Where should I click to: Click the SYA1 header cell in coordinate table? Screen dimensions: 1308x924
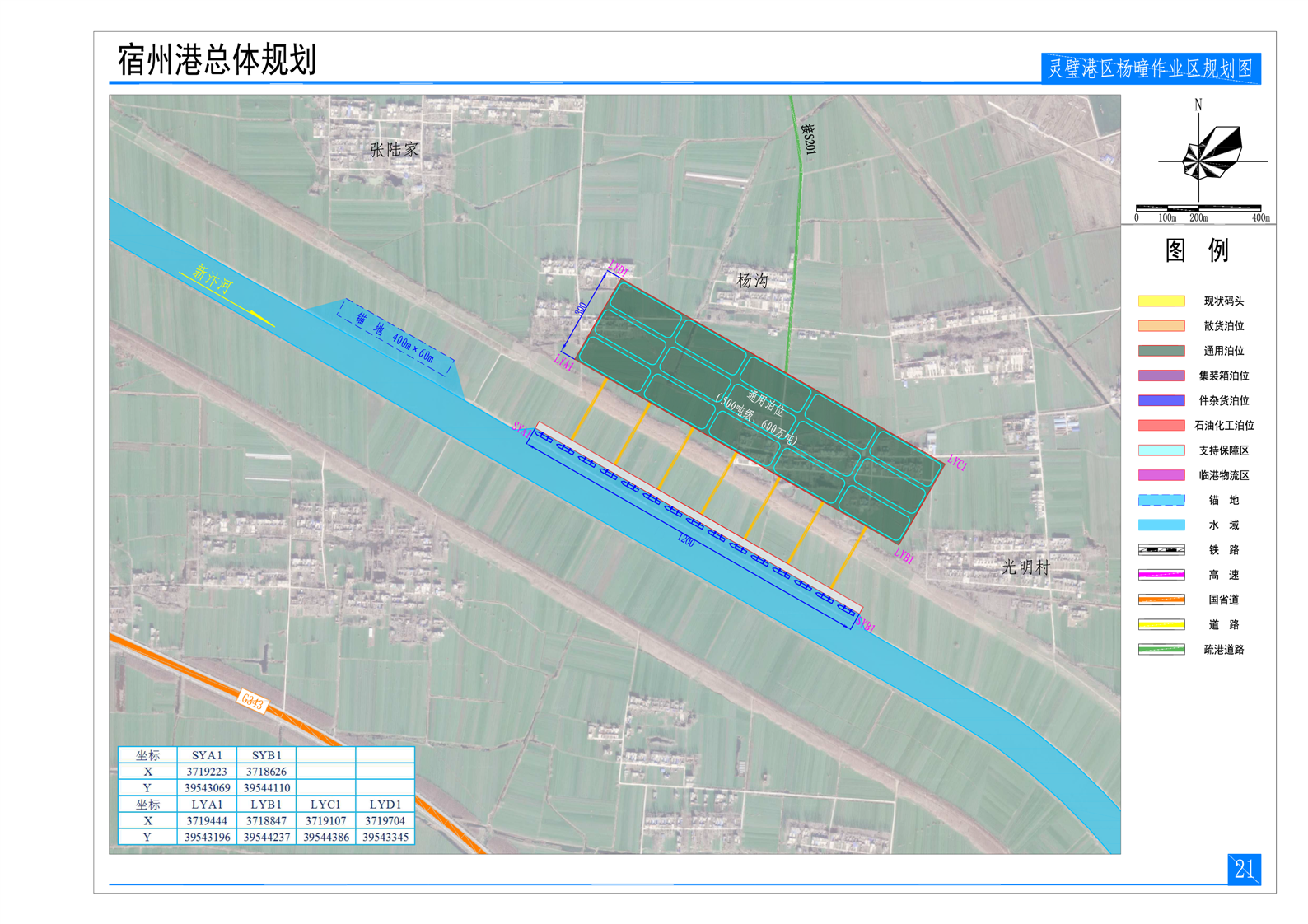[x=207, y=755]
